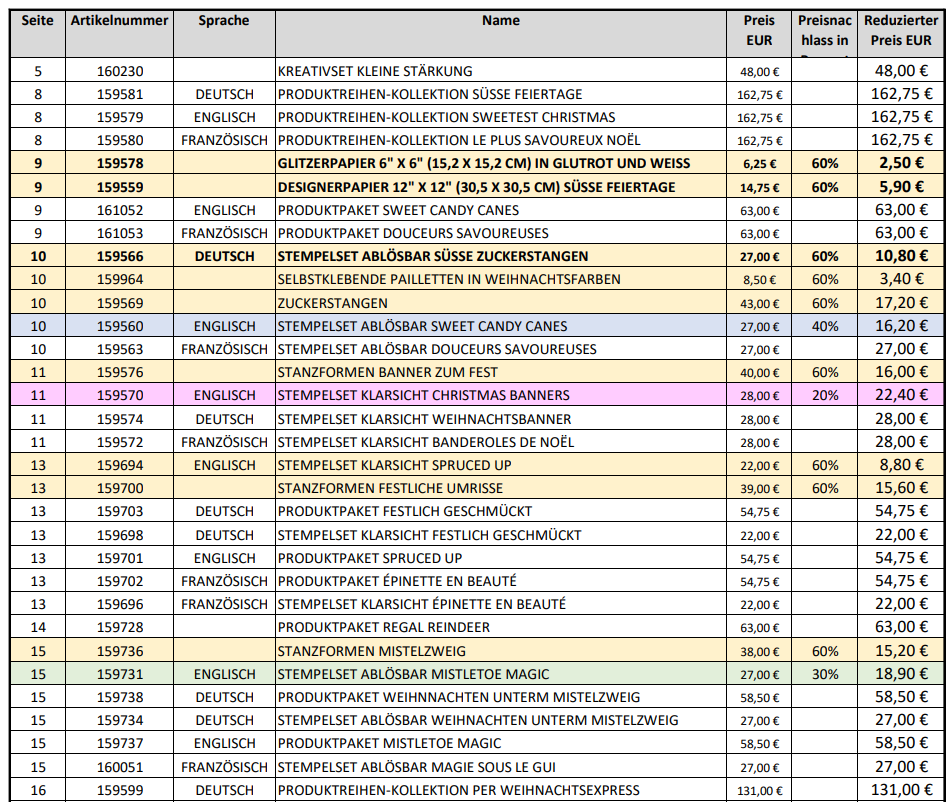
Task: Select the Sprache column header
Action: (x=224, y=33)
